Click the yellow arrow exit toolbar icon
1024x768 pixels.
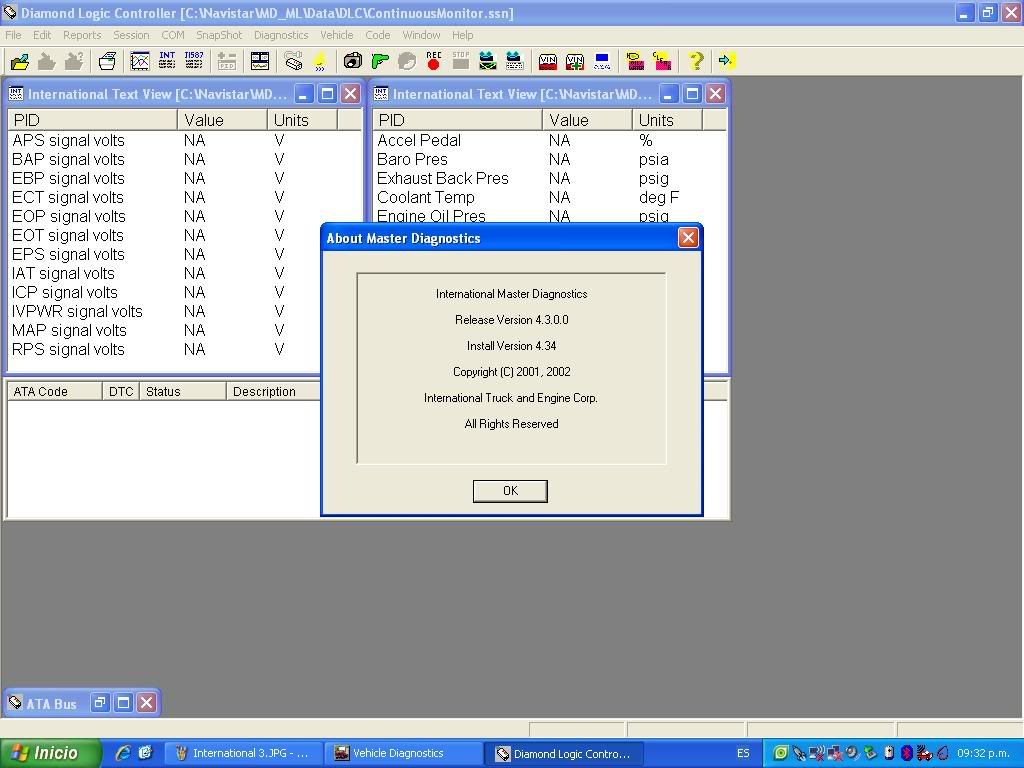[x=726, y=61]
